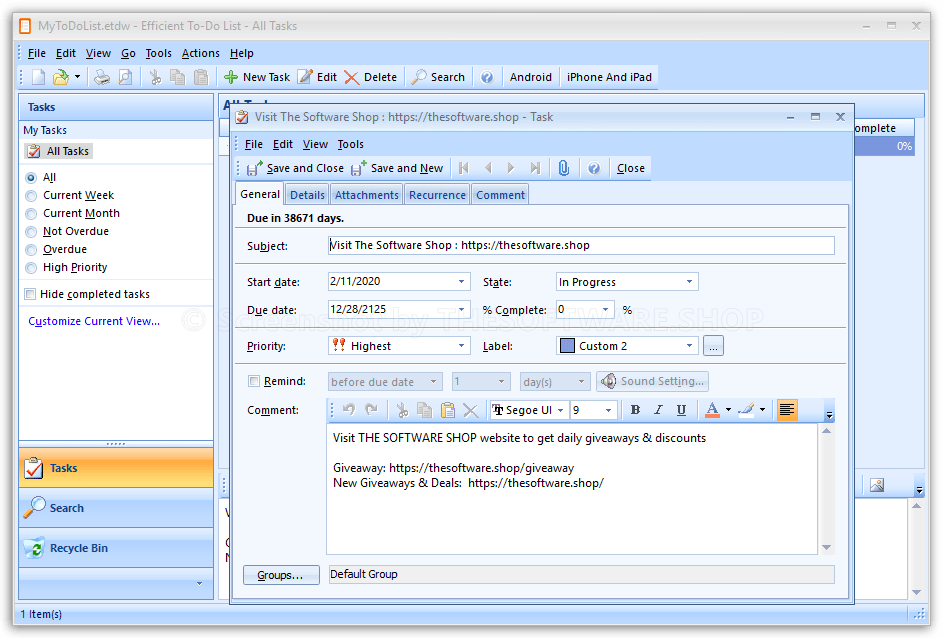Select the High Priority filter
This screenshot has width=943, height=638.
click(30, 267)
